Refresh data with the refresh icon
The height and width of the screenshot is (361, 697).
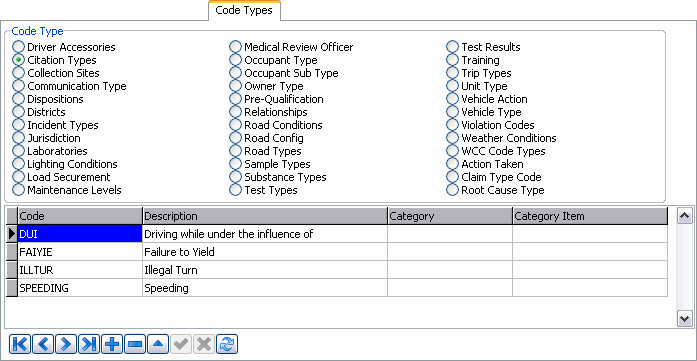[x=227, y=344]
